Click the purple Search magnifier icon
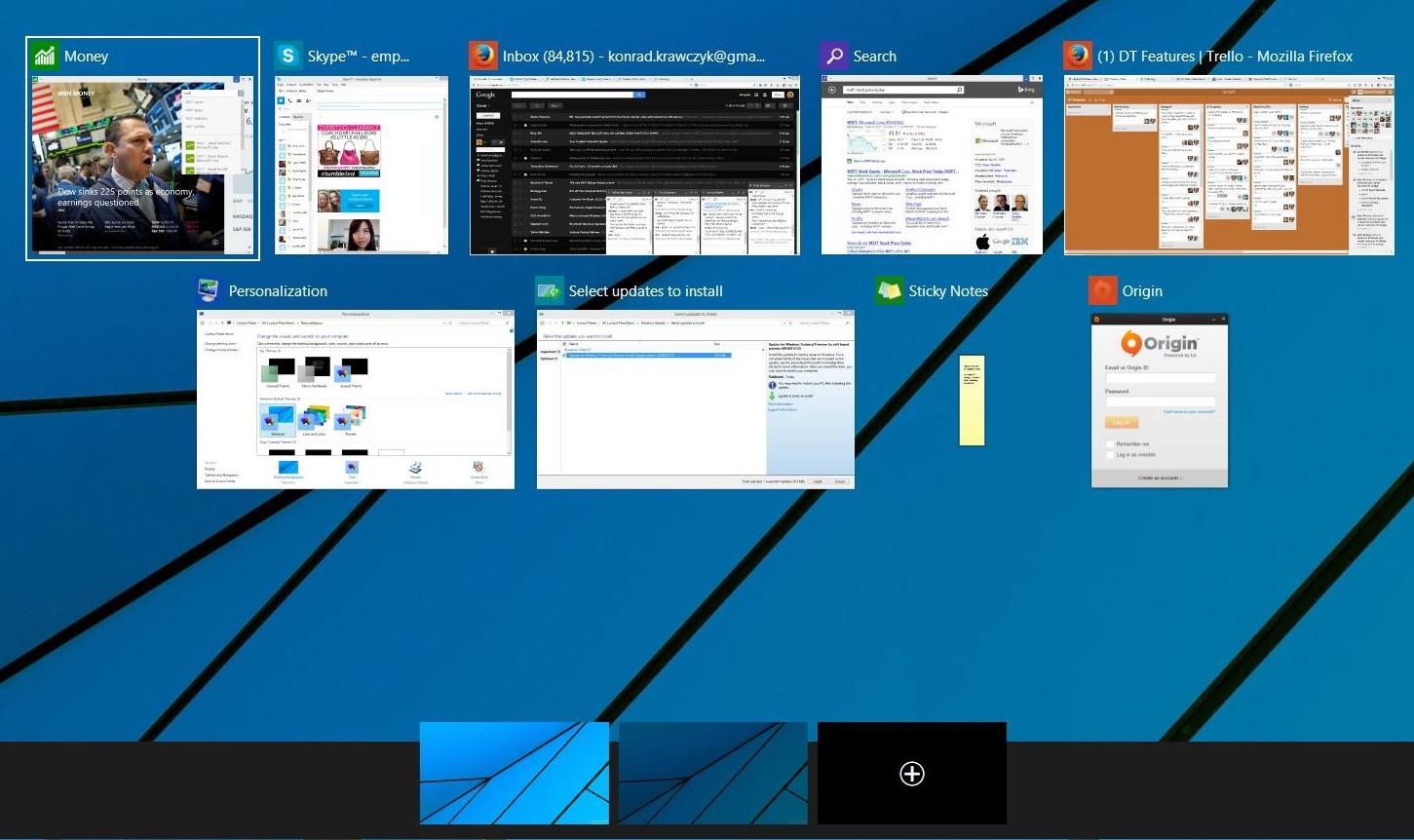 click(834, 56)
